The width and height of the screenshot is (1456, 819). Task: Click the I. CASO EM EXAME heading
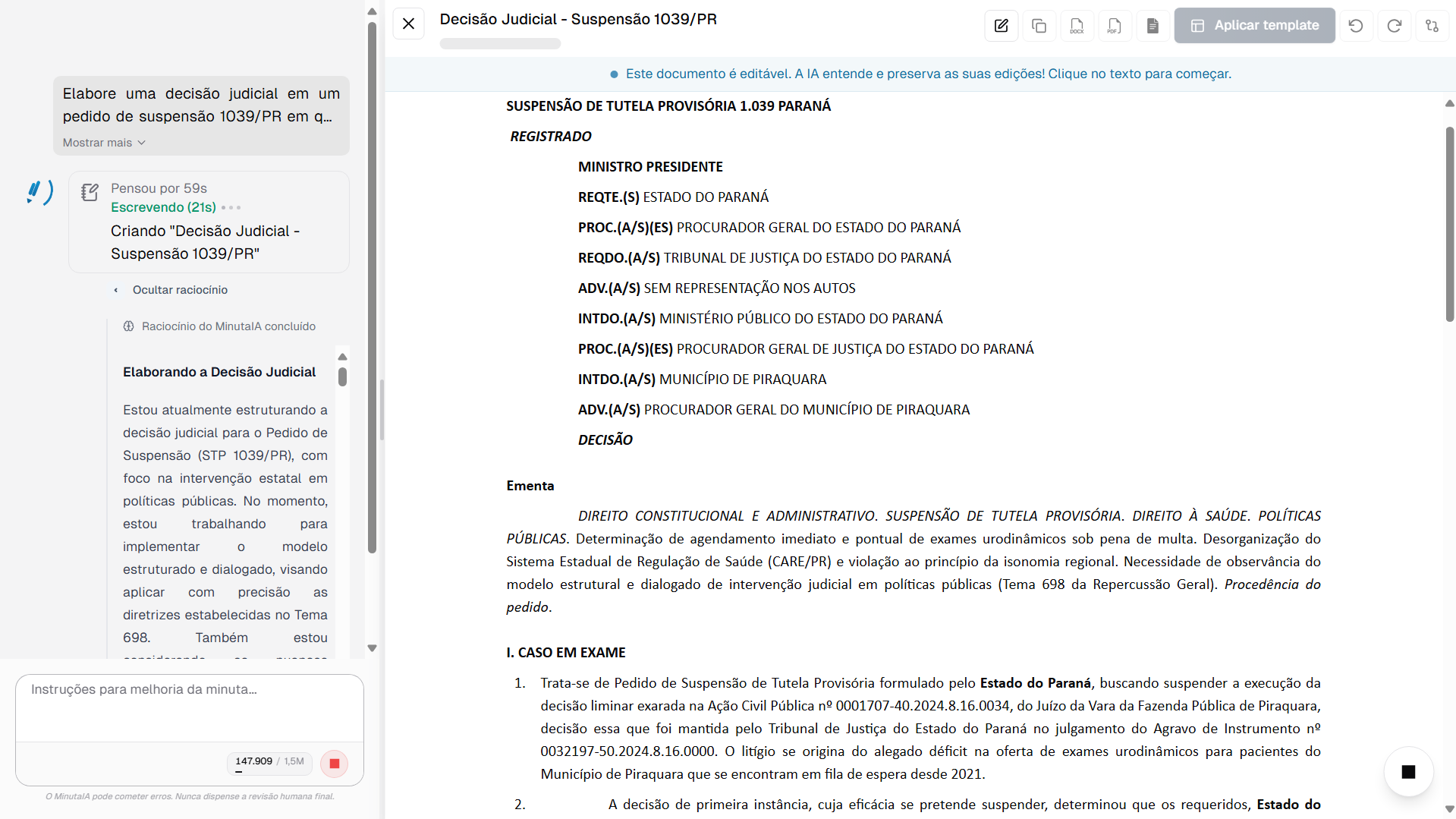coord(565,653)
